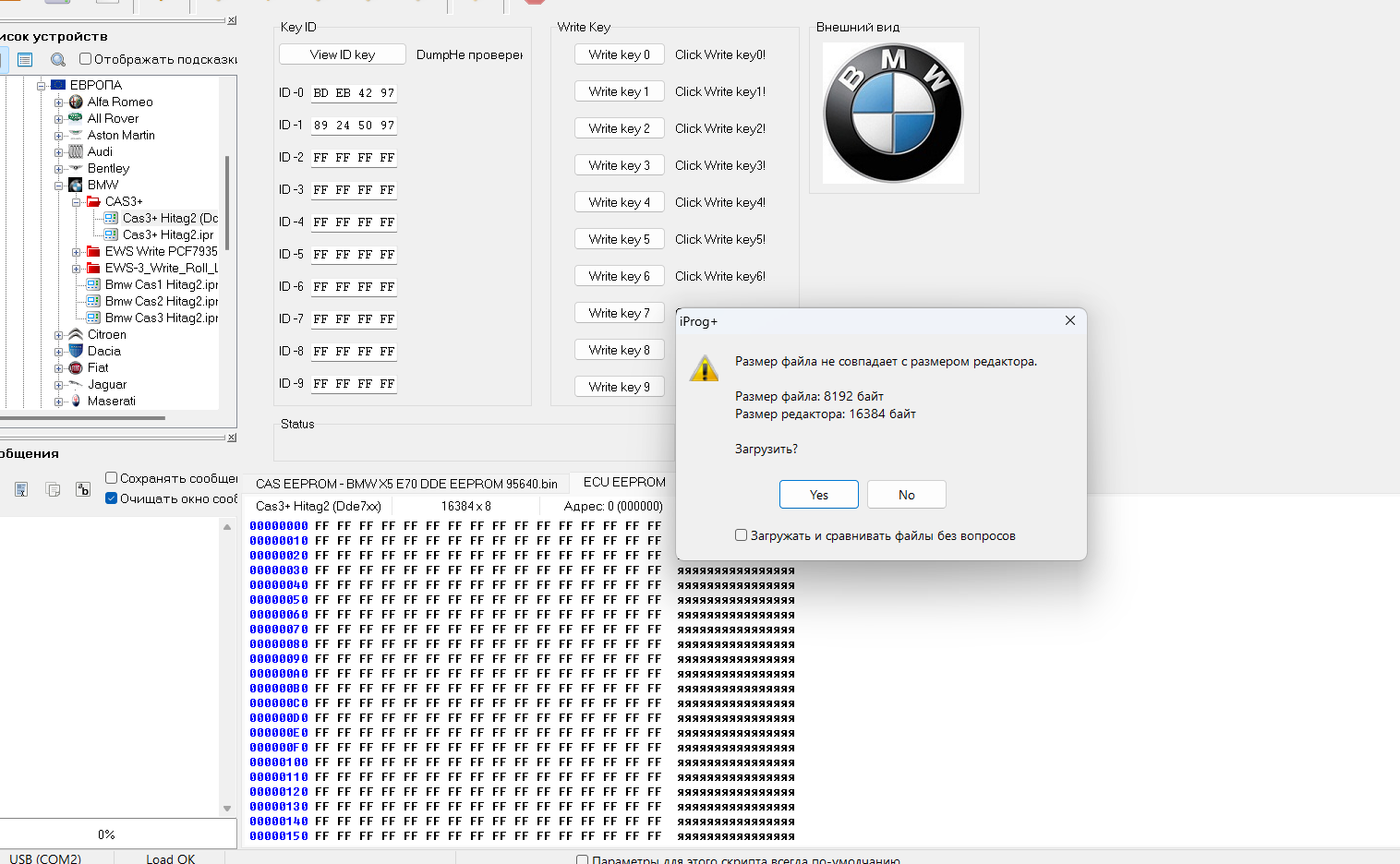This screenshot has height=864, width=1400.
Task: Close the messages panel with X
Action: 232,438
